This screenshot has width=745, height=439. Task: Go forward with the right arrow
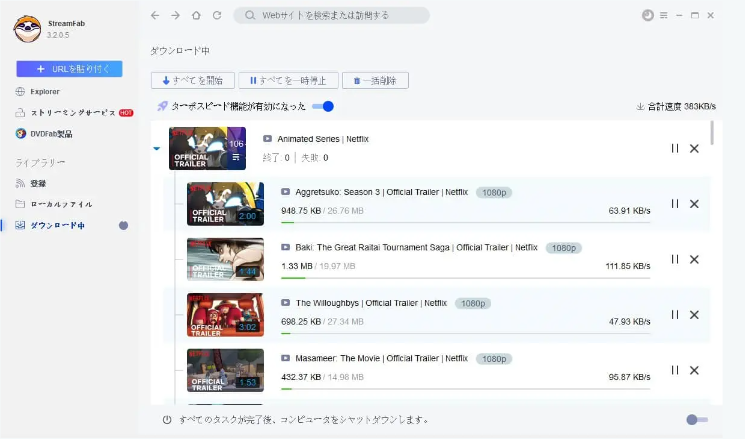(175, 15)
